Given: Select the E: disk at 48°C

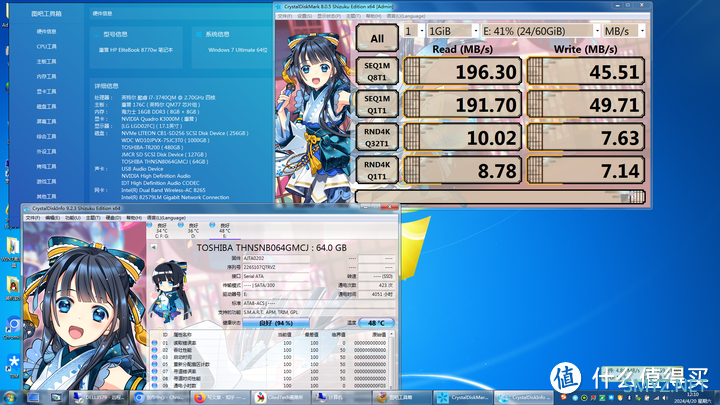Looking at the screenshot, I should [x=224, y=231].
